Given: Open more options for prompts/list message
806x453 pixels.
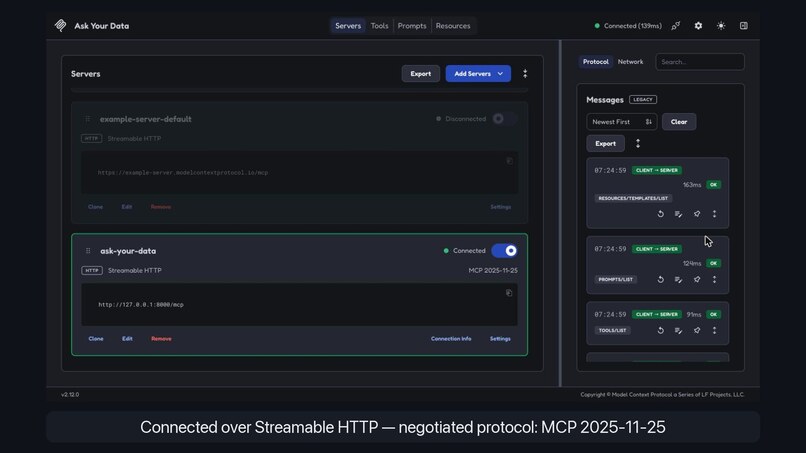Looking at the screenshot, I should coord(715,280).
